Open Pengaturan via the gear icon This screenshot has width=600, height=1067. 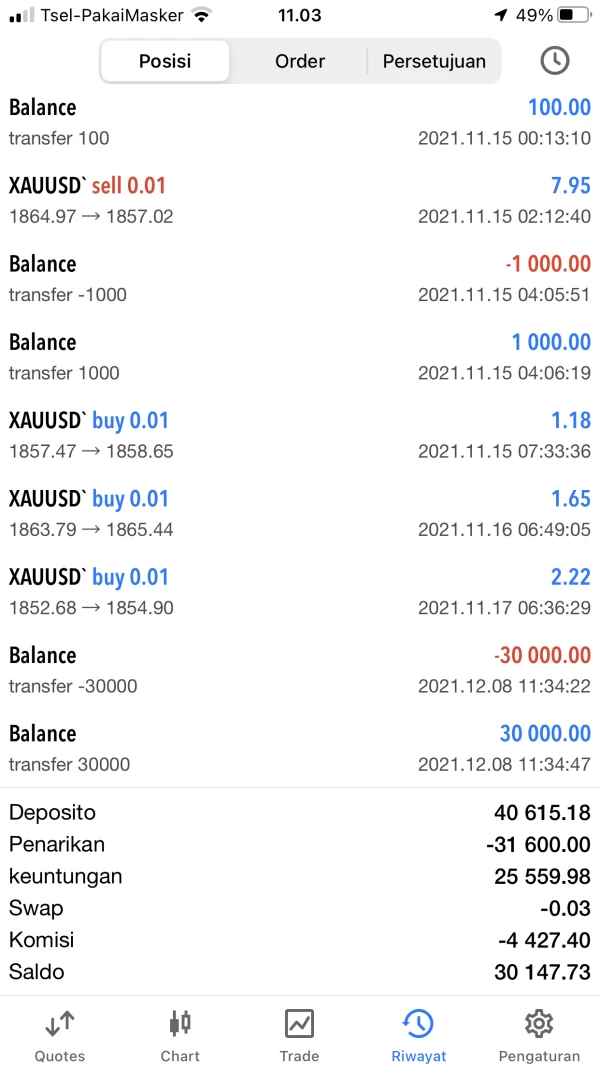[x=539, y=1023]
